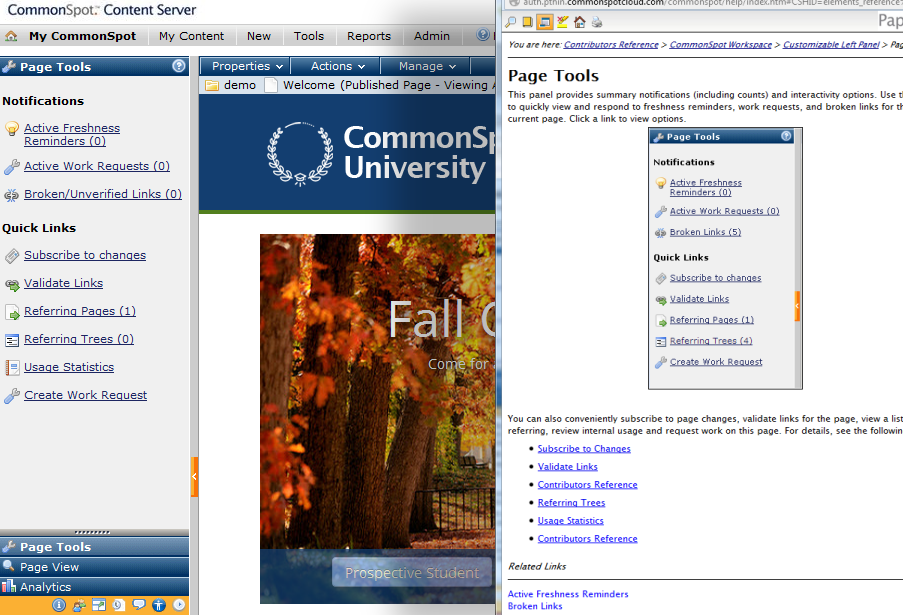Click the help icon right of Admin menu
Screen dimensions: 903x615
[483, 35]
